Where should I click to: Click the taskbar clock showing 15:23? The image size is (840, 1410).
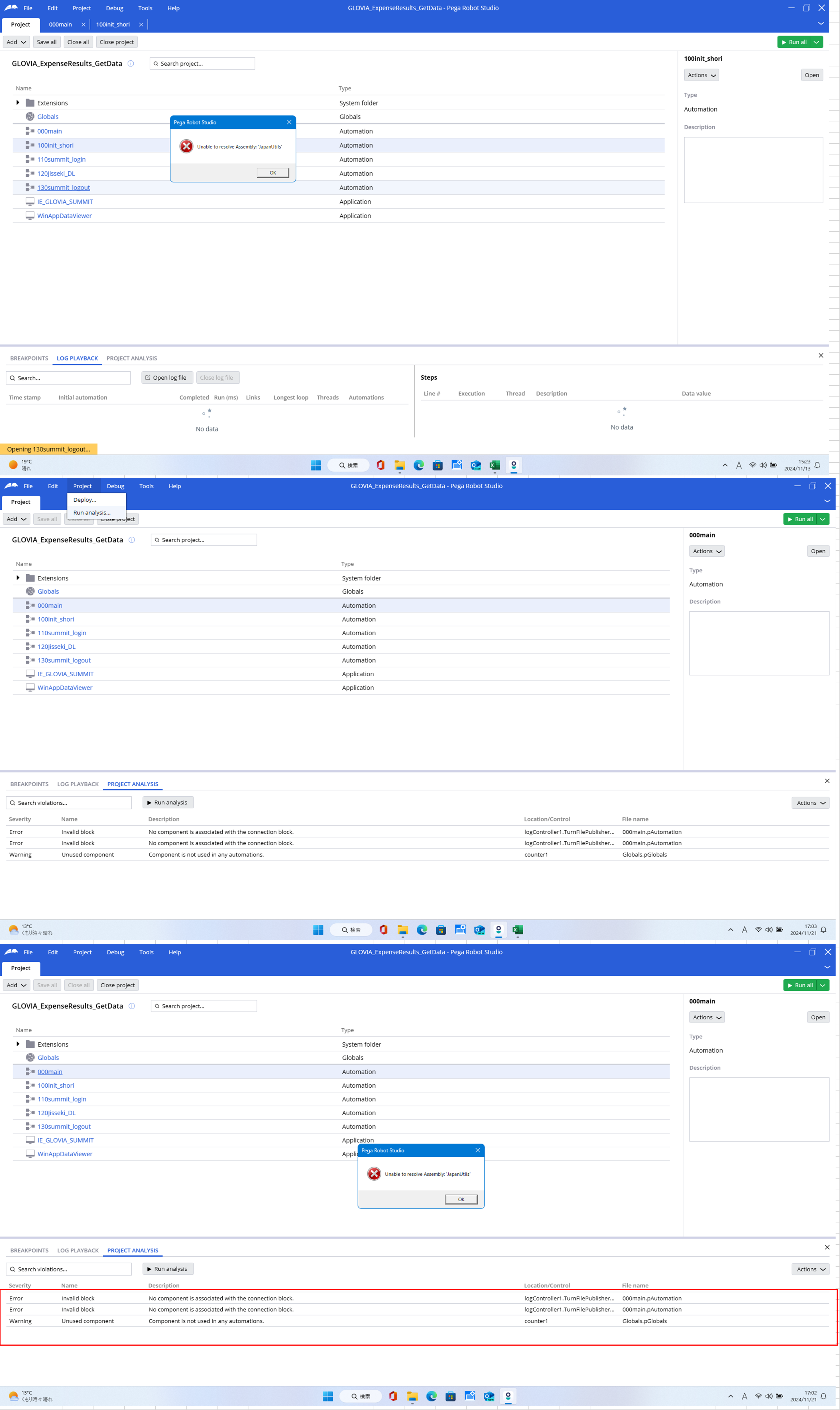point(797,465)
